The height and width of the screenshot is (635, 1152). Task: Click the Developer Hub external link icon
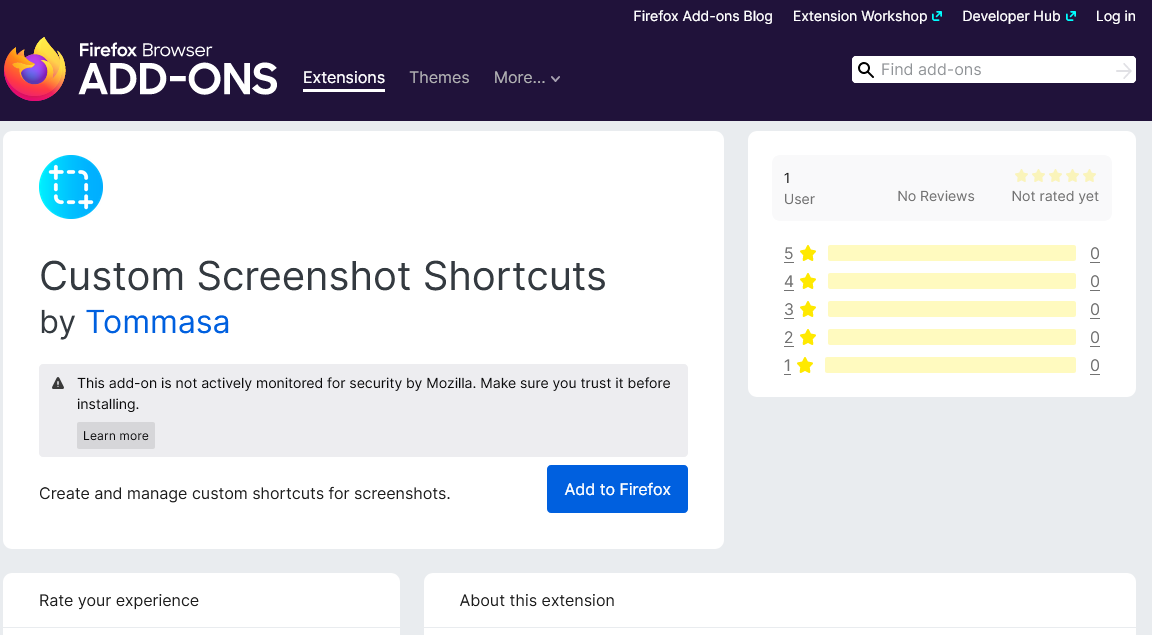pos(1071,16)
